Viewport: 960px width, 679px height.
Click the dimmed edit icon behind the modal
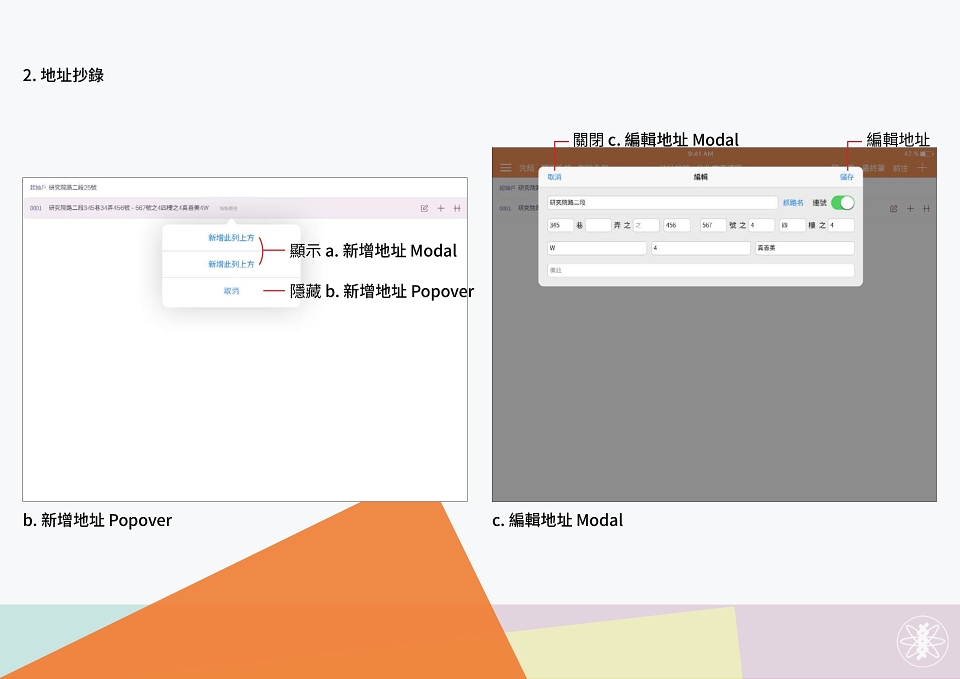(x=893, y=209)
